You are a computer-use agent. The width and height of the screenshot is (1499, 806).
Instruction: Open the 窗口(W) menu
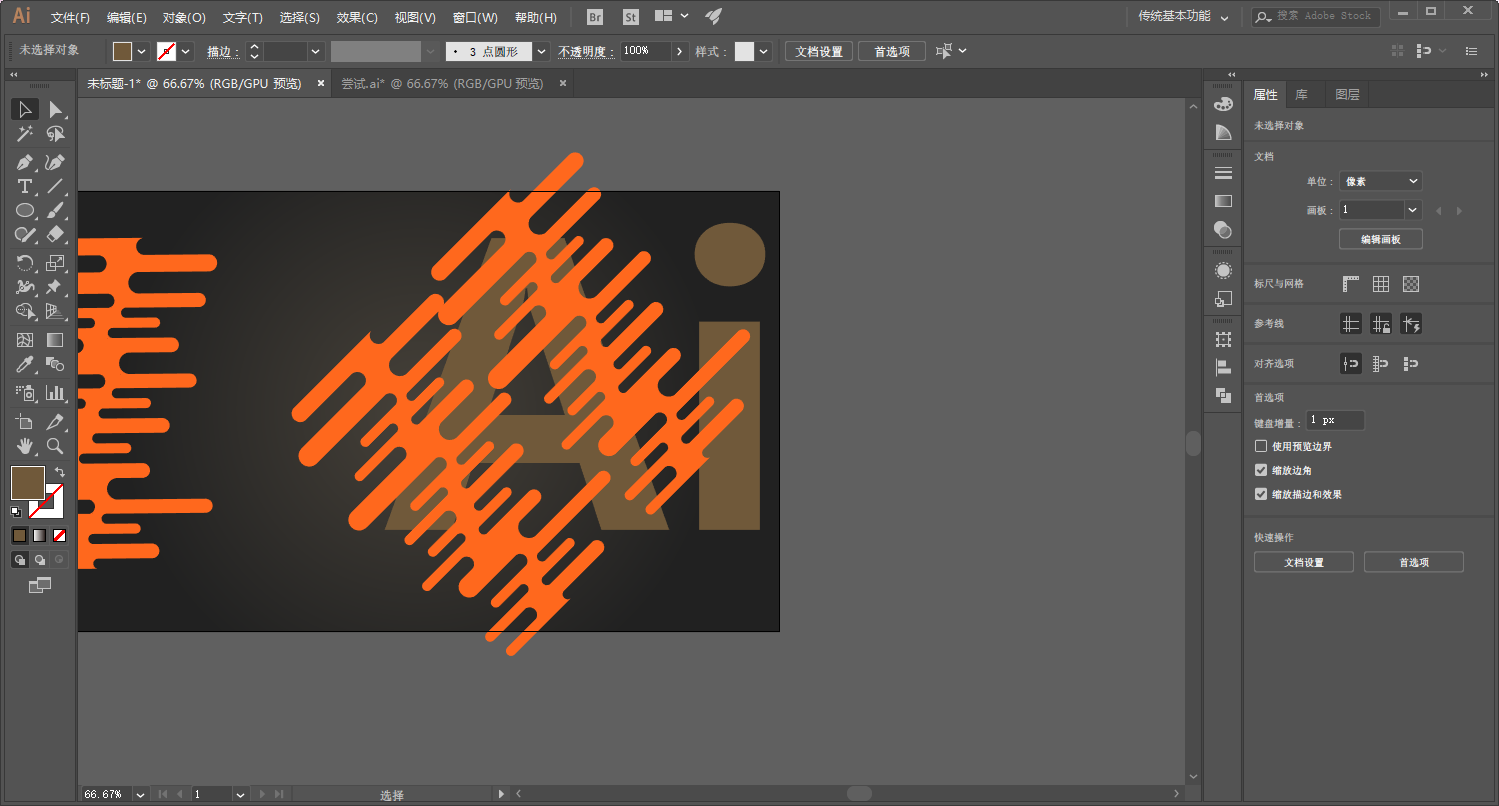pyautogui.click(x=475, y=17)
